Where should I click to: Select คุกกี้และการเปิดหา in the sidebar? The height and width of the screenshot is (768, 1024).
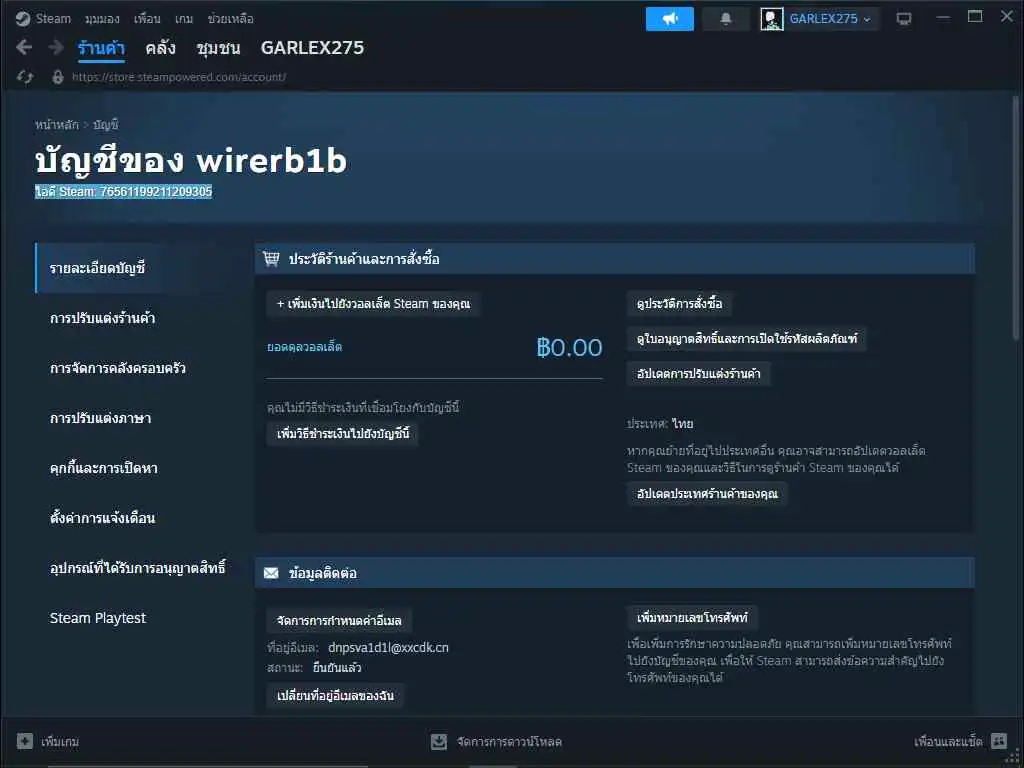pos(103,468)
